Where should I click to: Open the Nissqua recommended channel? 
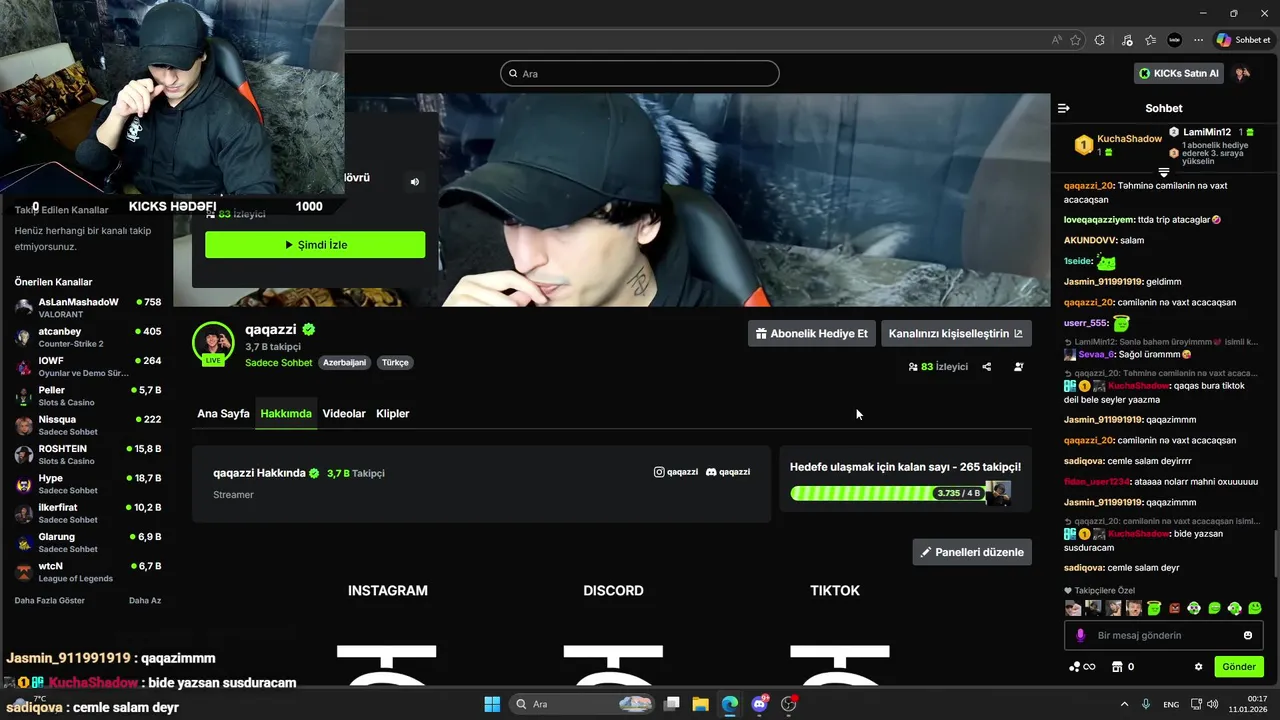coord(88,425)
